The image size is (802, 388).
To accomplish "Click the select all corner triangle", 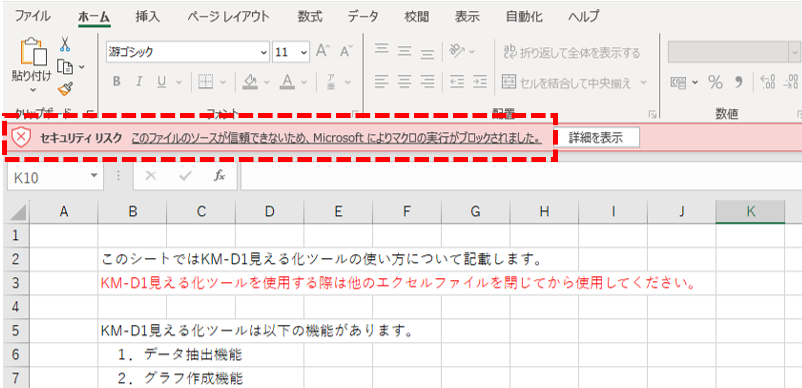I will pyautogui.click(x=17, y=212).
